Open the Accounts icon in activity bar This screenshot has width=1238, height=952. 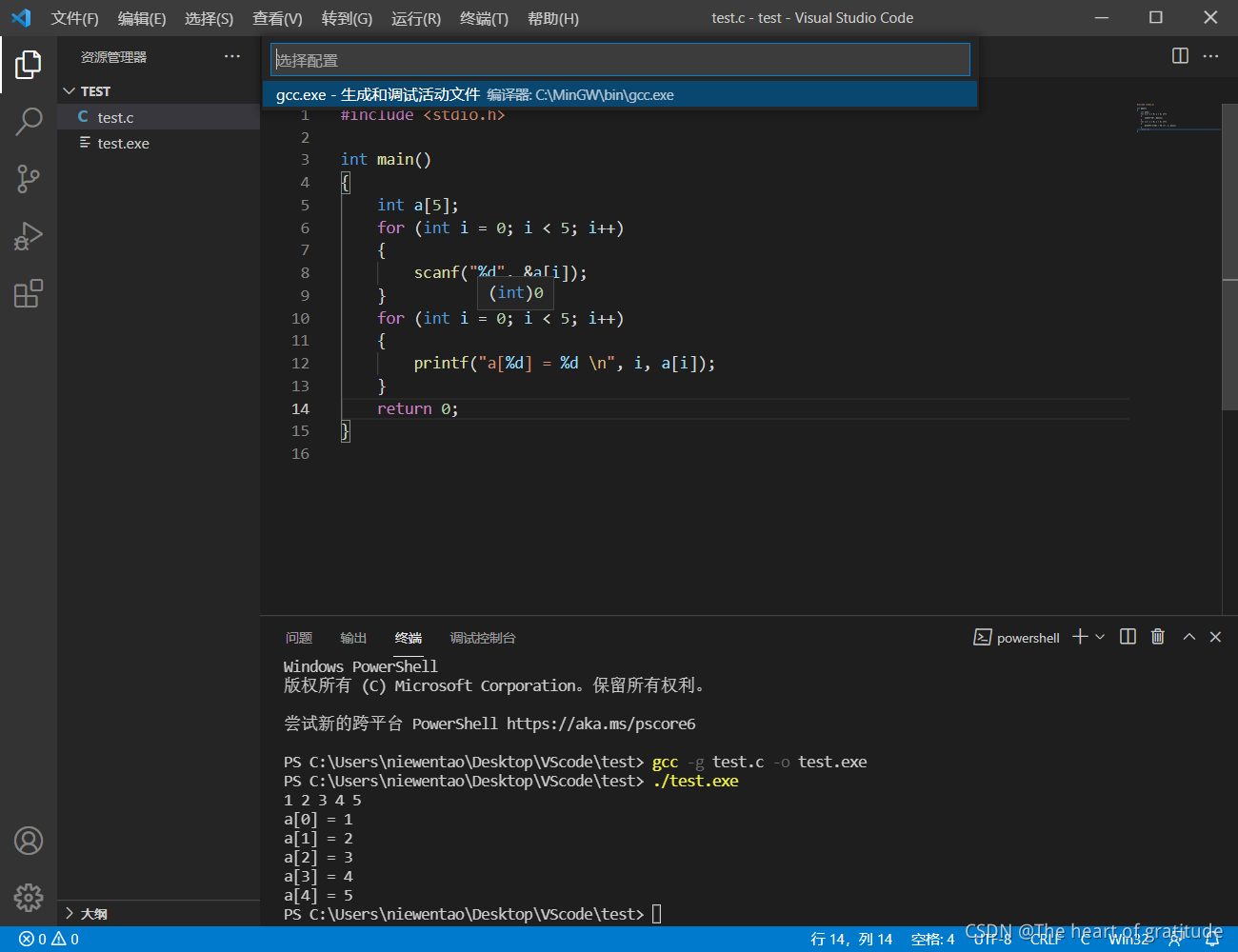tap(29, 841)
